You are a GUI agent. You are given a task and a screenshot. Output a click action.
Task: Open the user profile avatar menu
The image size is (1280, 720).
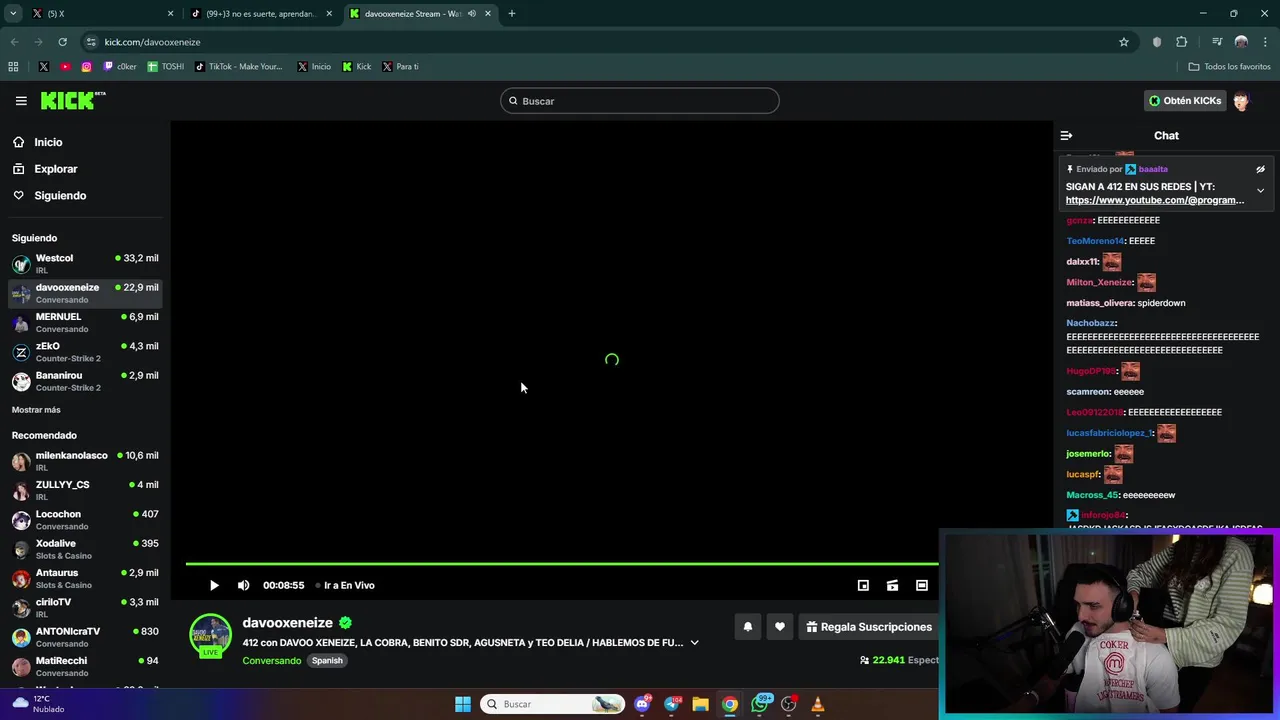tap(1241, 101)
